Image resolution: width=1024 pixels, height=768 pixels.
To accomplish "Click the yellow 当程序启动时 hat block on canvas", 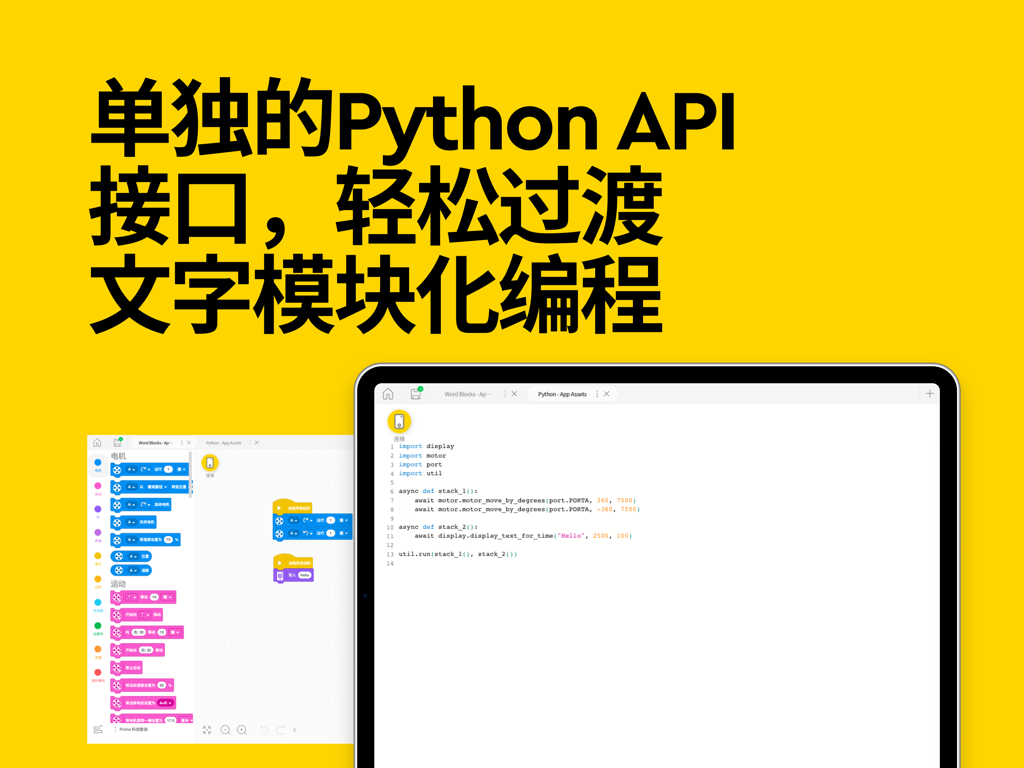I will pyautogui.click(x=292, y=507).
